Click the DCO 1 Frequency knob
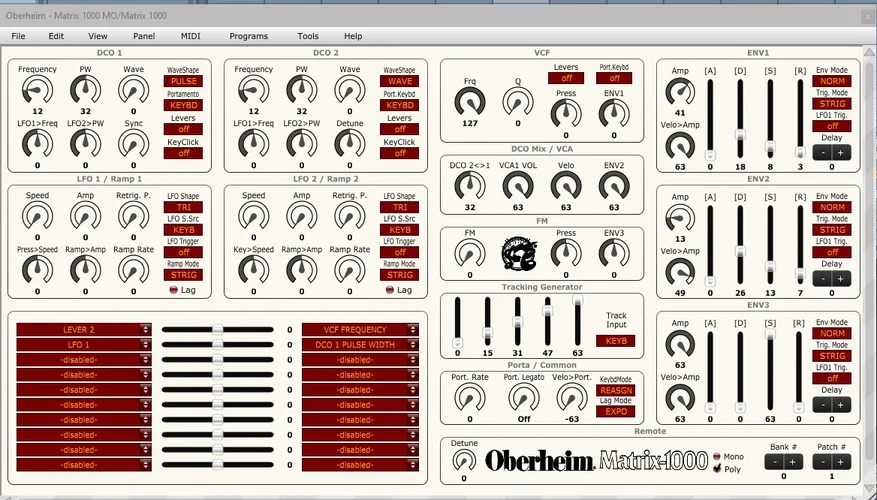 [x=37, y=92]
